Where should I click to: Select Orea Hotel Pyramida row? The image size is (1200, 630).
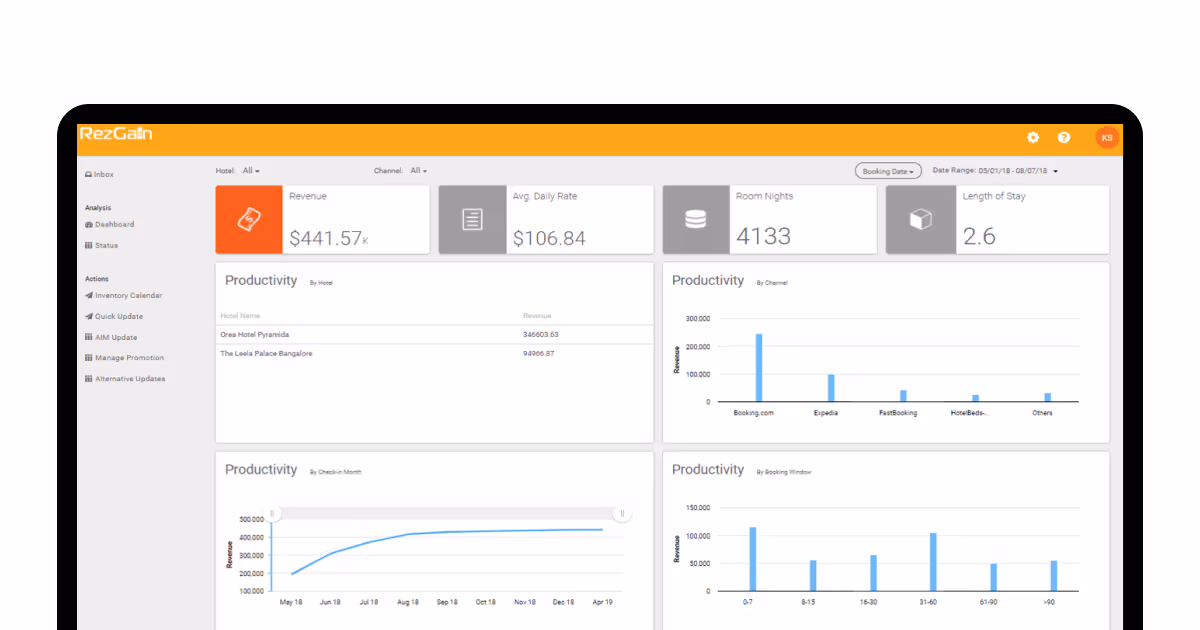pyautogui.click(x=434, y=334)
